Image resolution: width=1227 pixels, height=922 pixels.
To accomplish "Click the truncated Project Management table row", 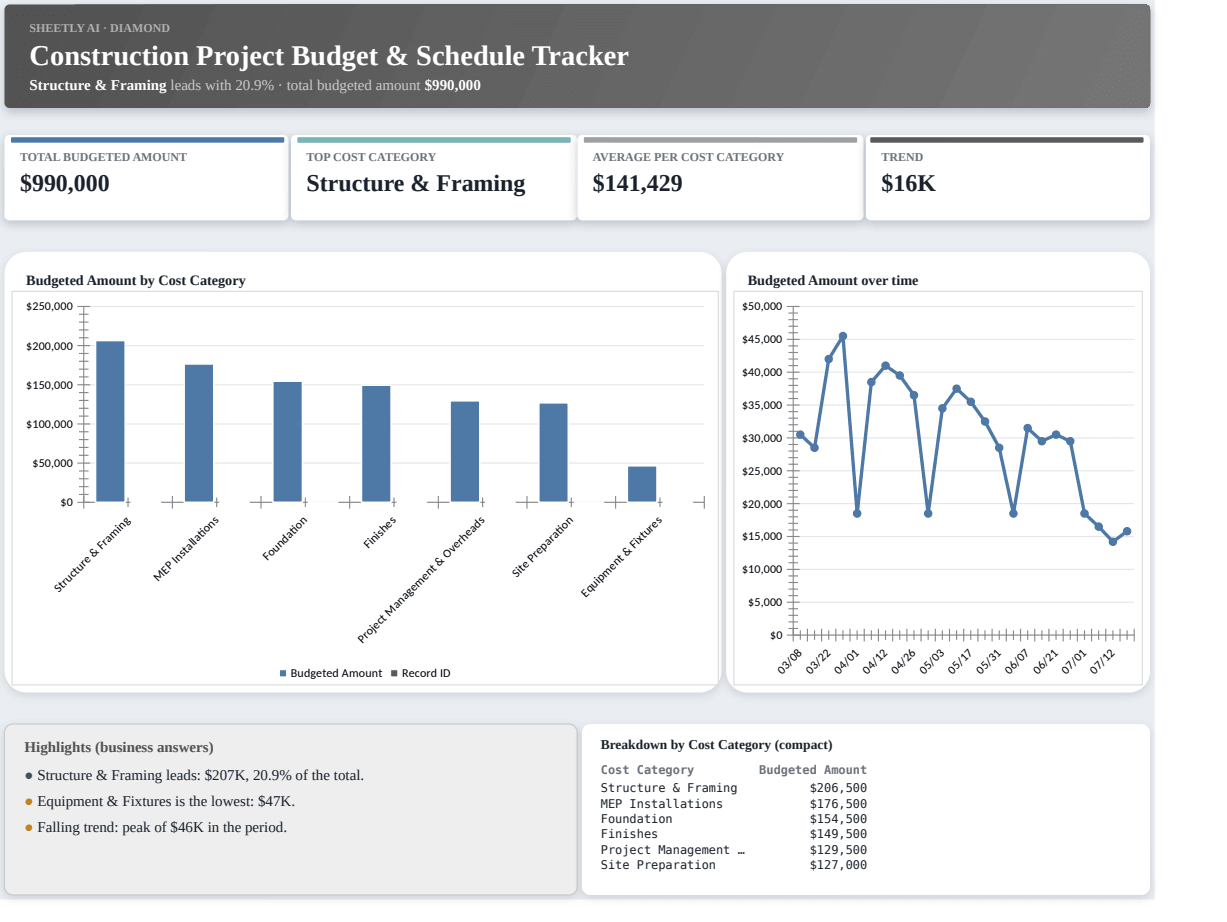I will coord(734,850).
